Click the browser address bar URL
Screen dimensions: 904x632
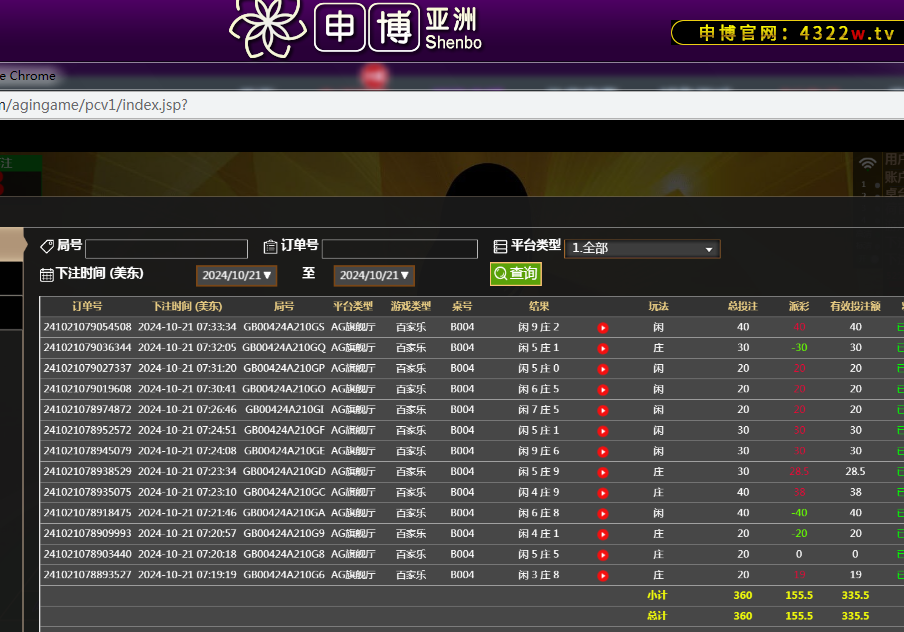point(95,105)
